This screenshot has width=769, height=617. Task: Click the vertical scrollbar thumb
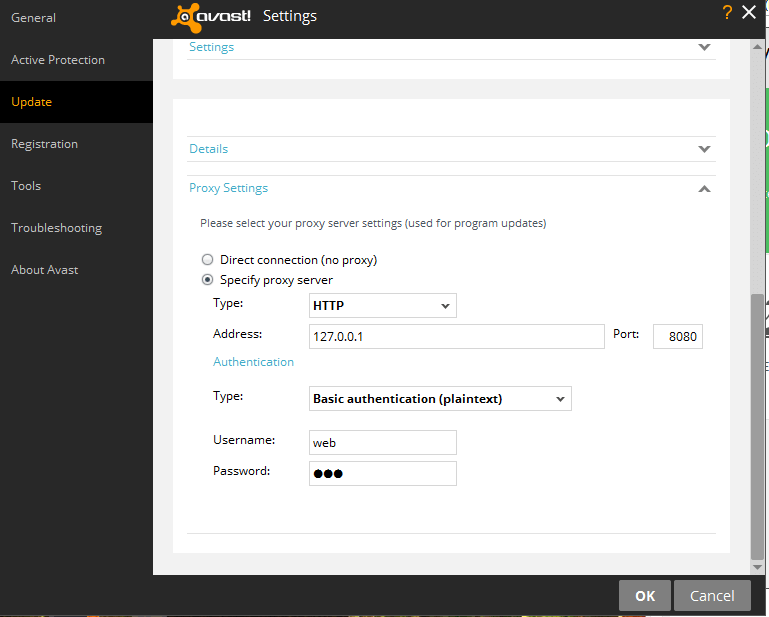coord(757,427)
